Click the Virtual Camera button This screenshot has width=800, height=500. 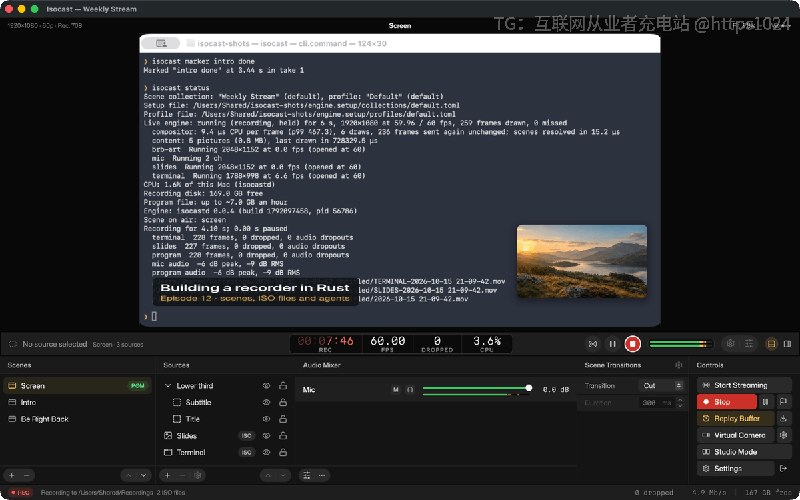point(736,435)
